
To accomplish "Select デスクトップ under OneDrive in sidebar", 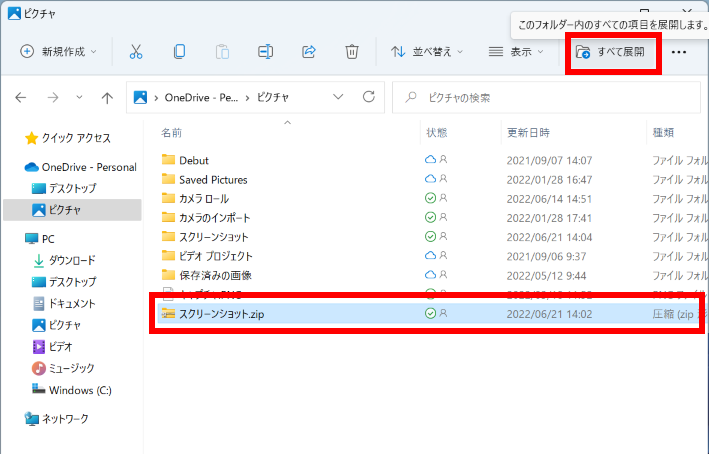I will click(x=64, y=188).
